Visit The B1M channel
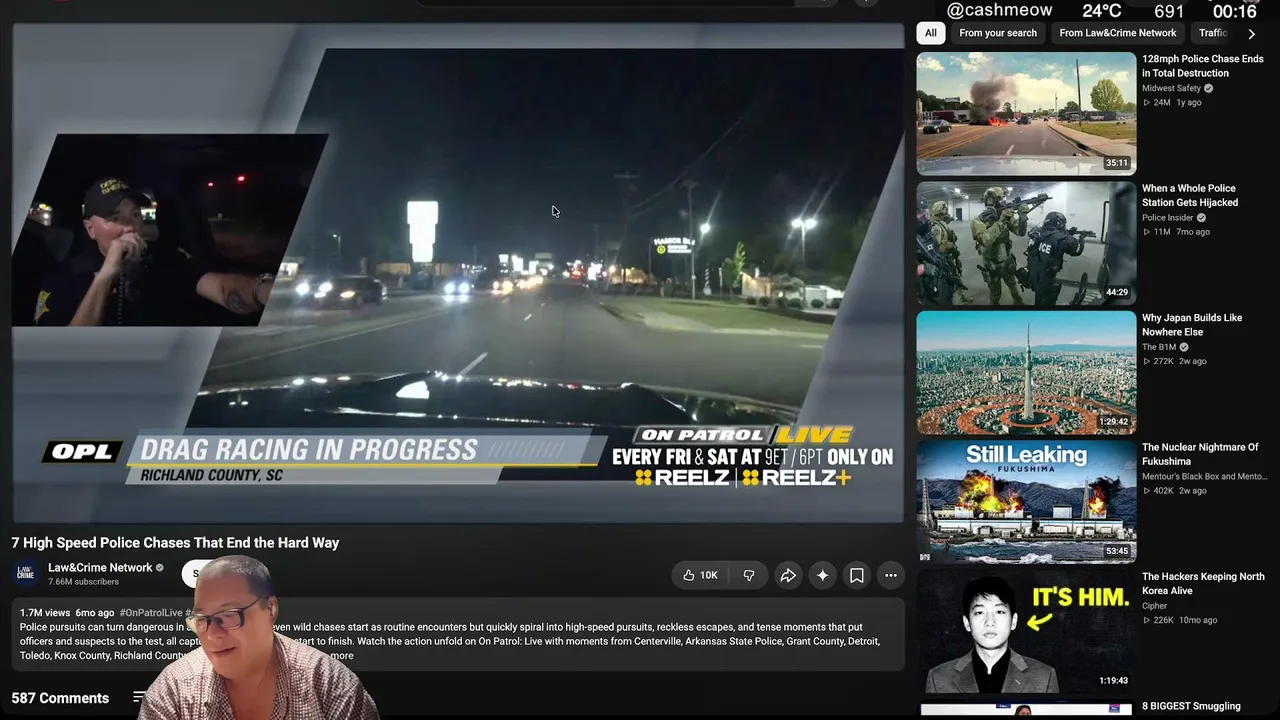This screenshot has height=720, width=1280. point(1159,347)
